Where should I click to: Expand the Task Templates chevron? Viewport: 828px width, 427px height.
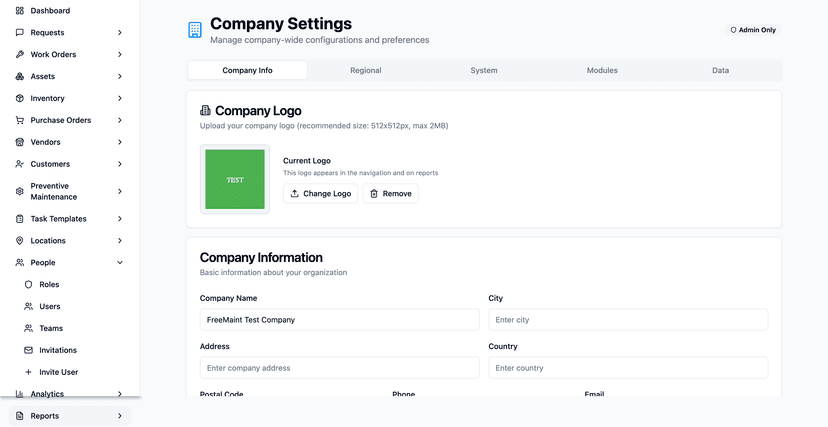pyautogui.click(x=120, y=219)
